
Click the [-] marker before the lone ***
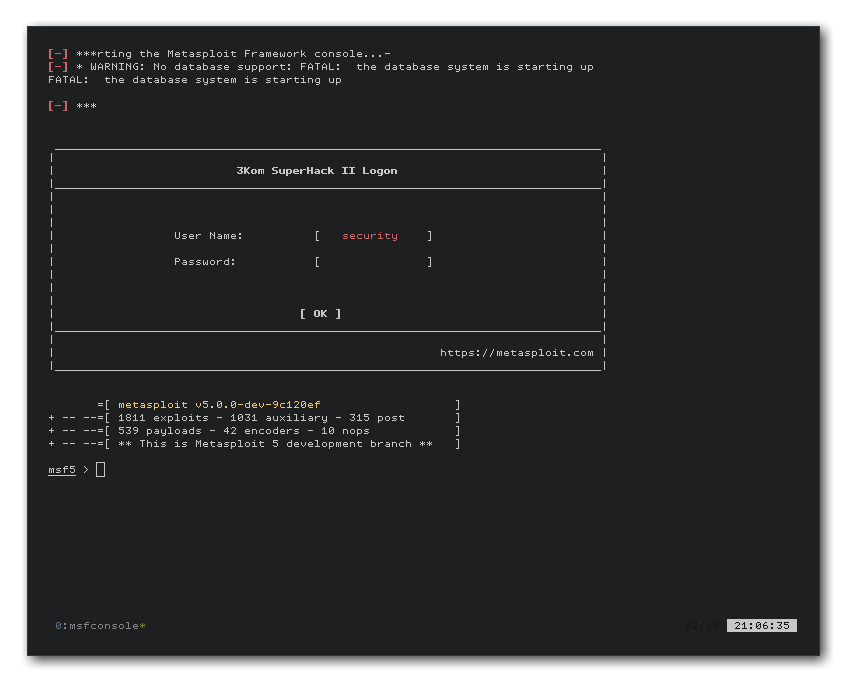click(x=58, y=105)
